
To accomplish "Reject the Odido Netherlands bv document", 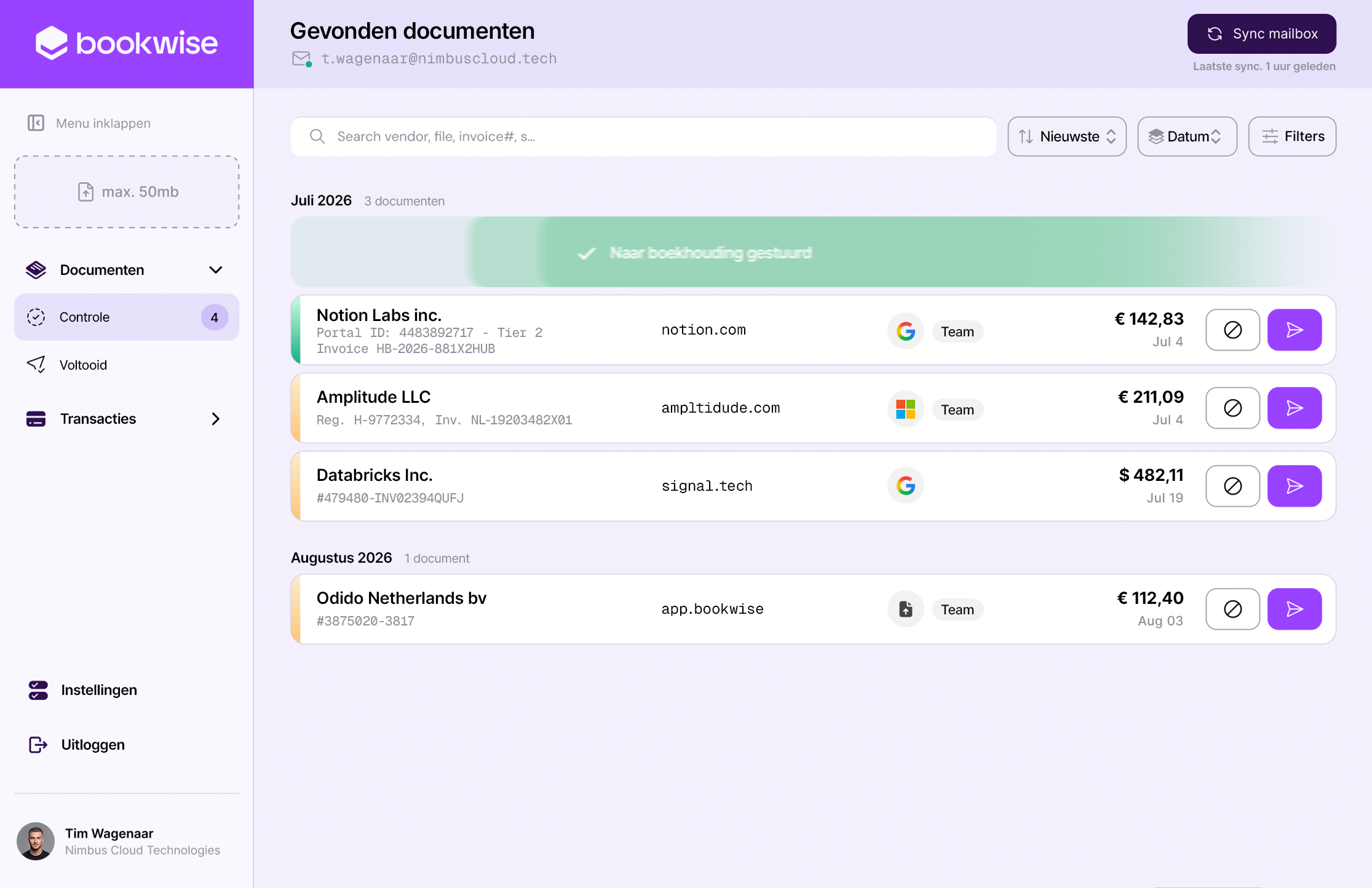I will (1232, 609).
